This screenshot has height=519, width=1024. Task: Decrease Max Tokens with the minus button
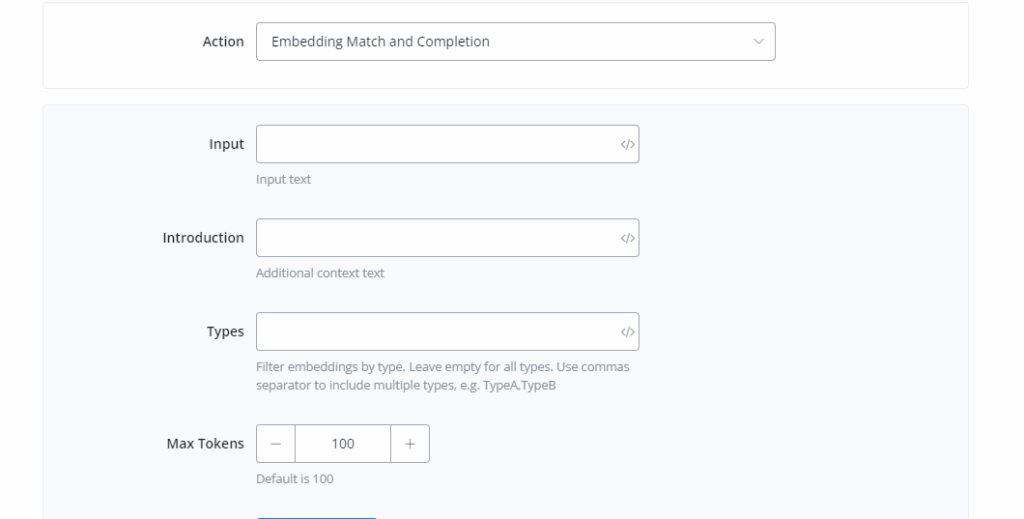tap(276, 444)
